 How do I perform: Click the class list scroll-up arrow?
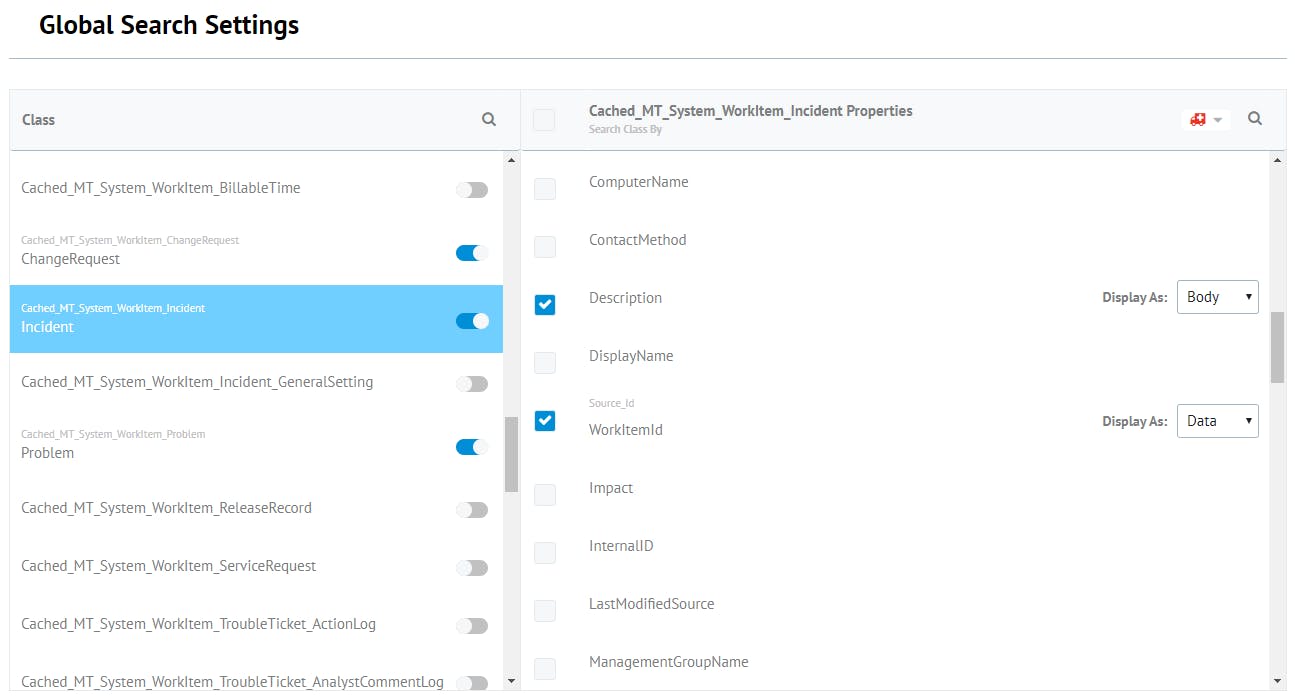click(512, 160)
